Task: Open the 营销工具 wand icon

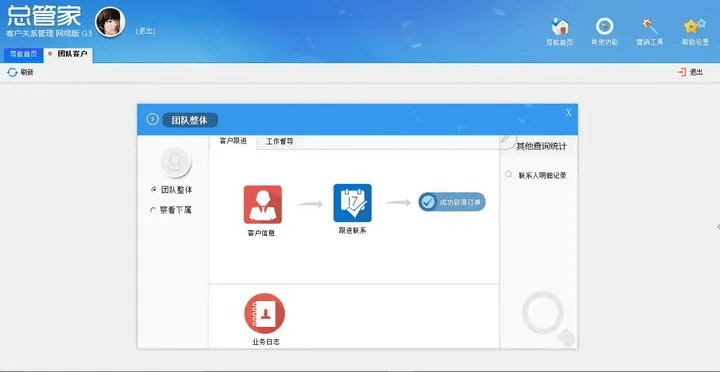Action: tap(649, 26)
